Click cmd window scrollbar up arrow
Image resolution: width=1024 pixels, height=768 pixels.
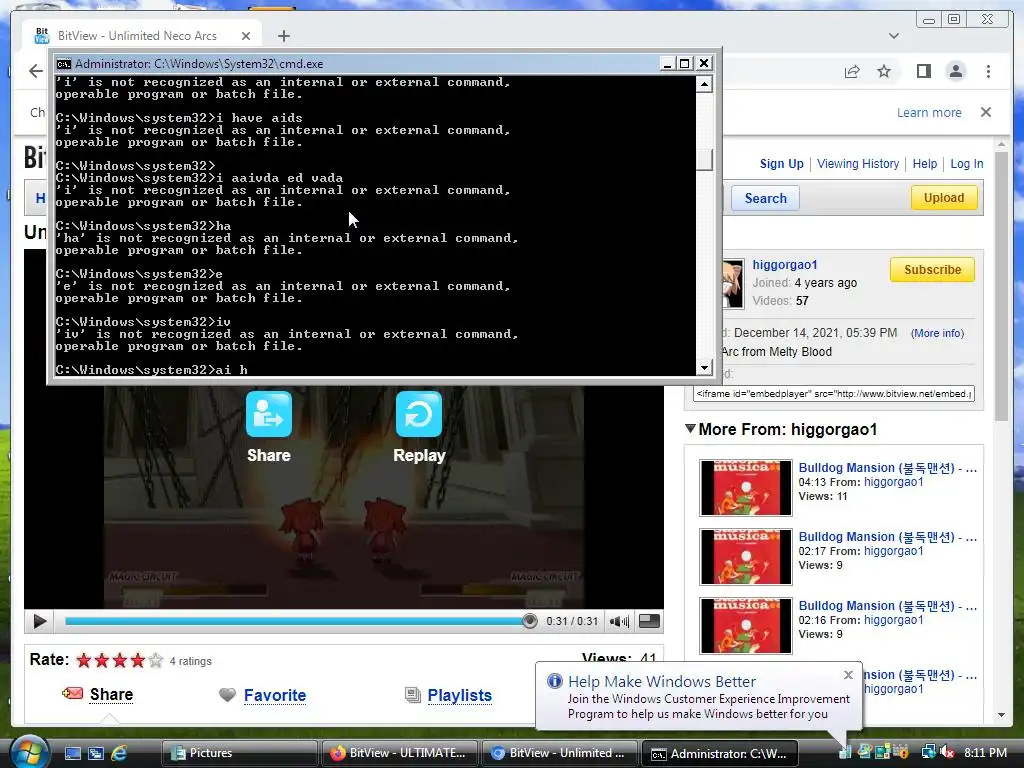[x=704, y=84]
